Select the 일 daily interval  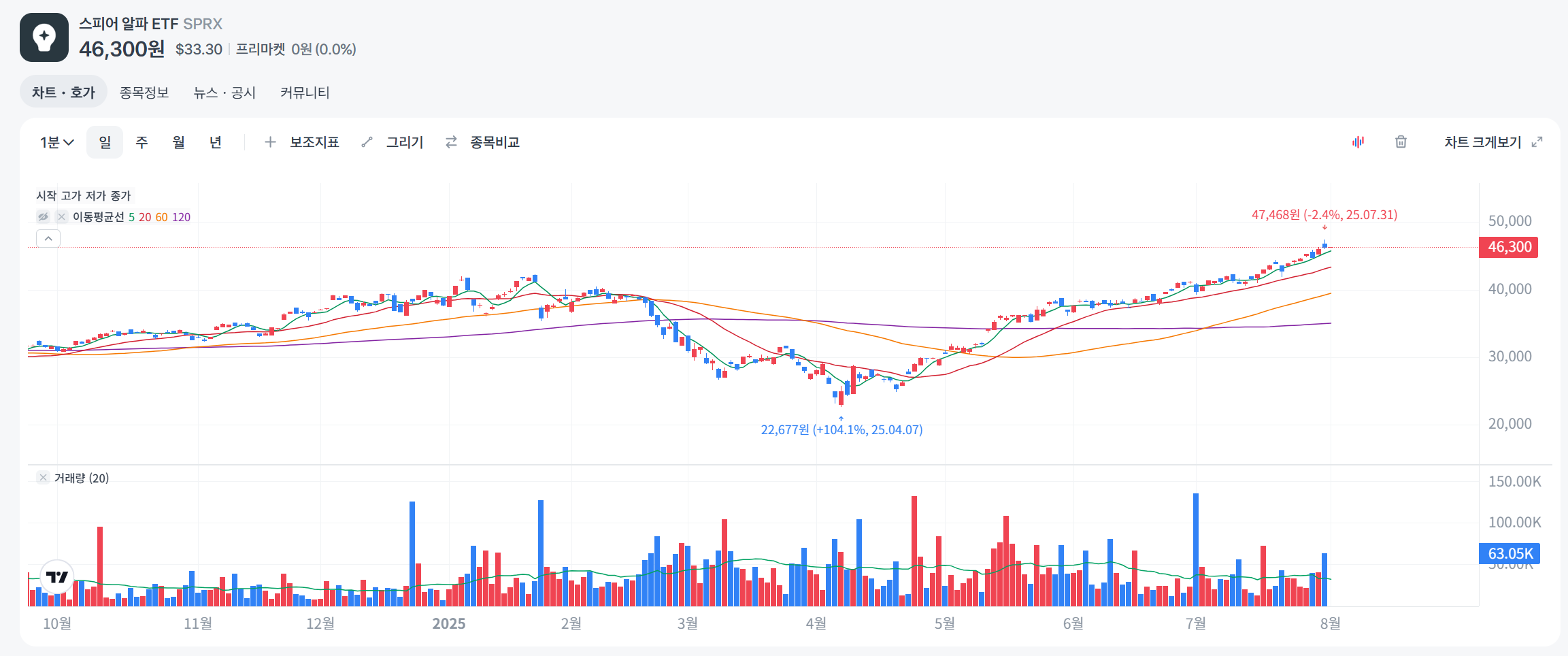(x=105, y=142)
